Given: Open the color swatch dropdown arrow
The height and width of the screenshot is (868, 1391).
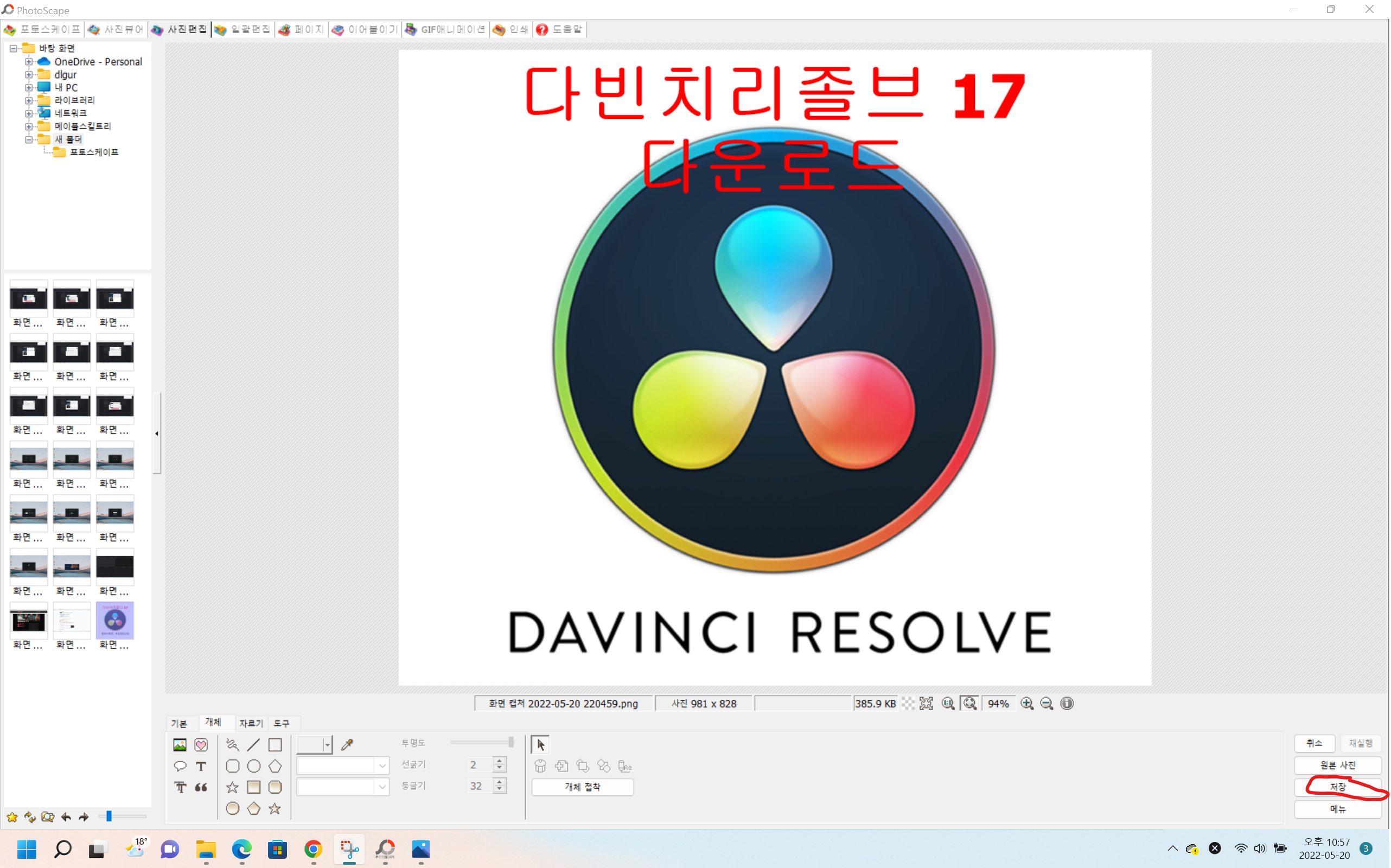Looking at the screenshot, I should tap(327, 744).
